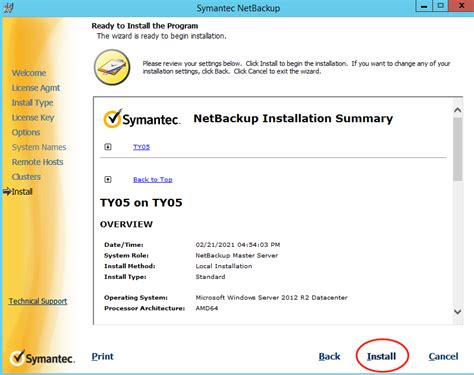This screenshot has width=474, height=375.
Task: Click the summary scrollbar up arrow
Action: pyautogui.click(x=458, y=110)
